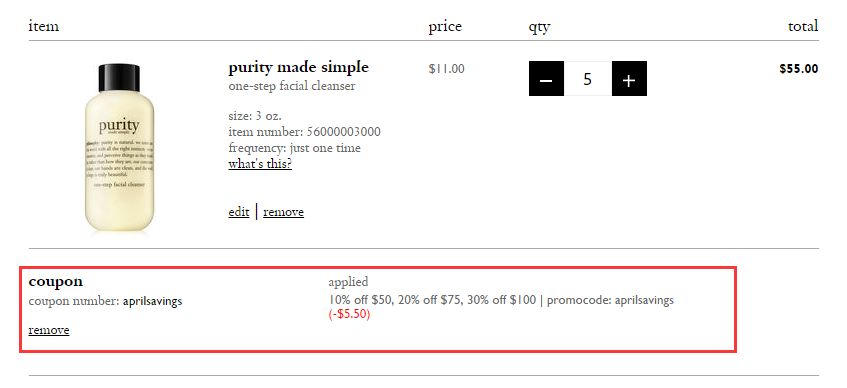The image size is (847, 388).
Task: Edit the purity made simple item
Action: 239,212
